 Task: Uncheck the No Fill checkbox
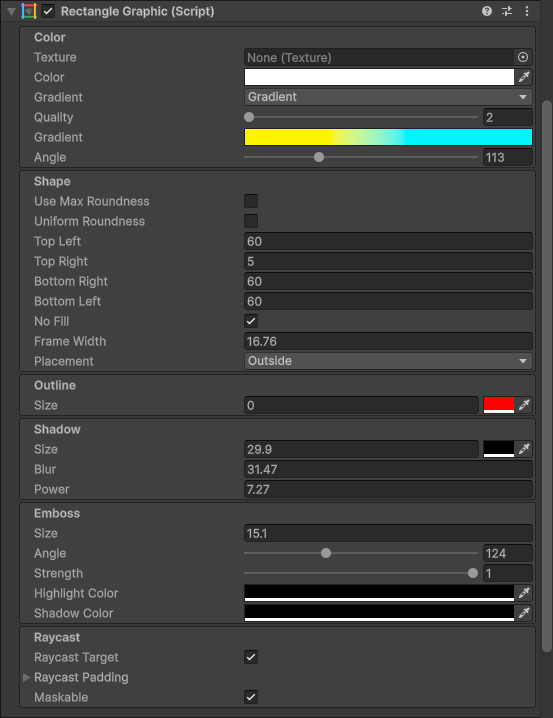(251, 321)
